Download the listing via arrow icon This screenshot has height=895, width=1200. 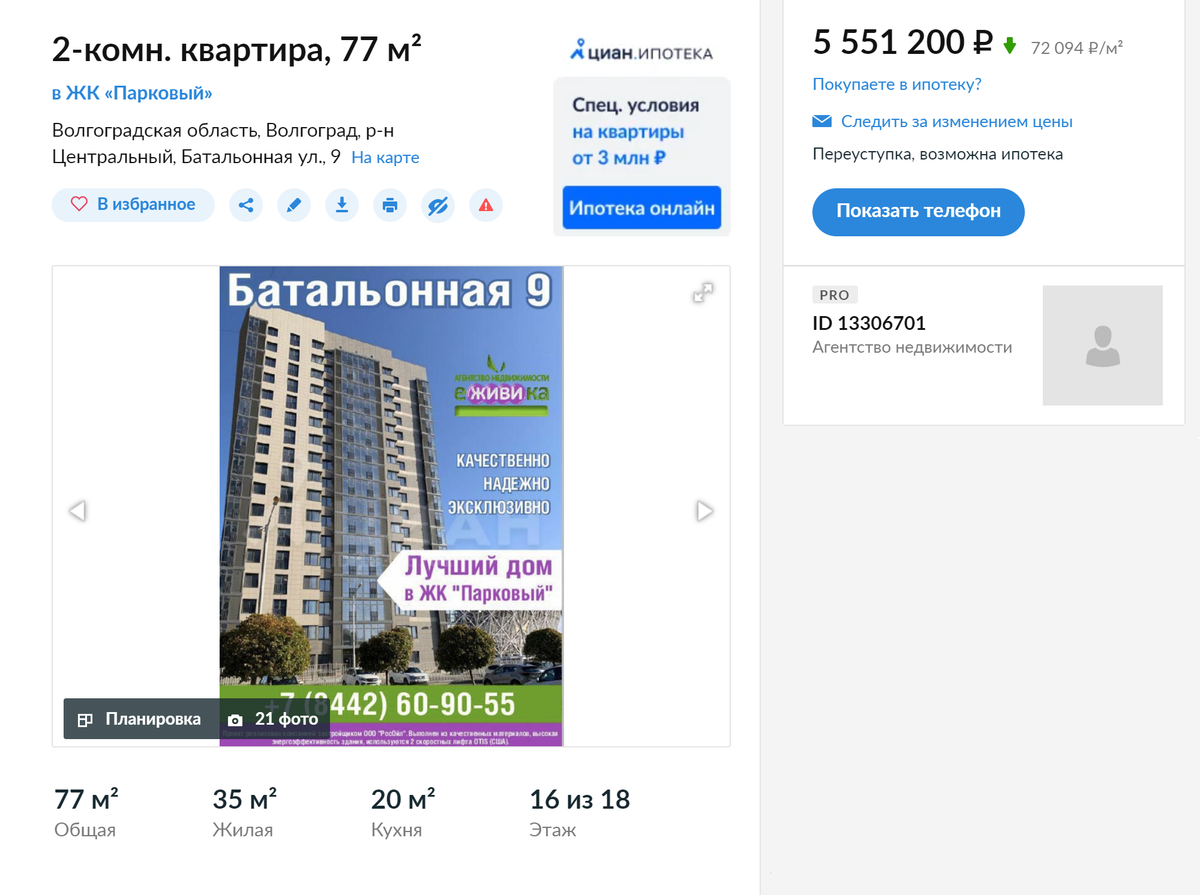coord(342,205)
